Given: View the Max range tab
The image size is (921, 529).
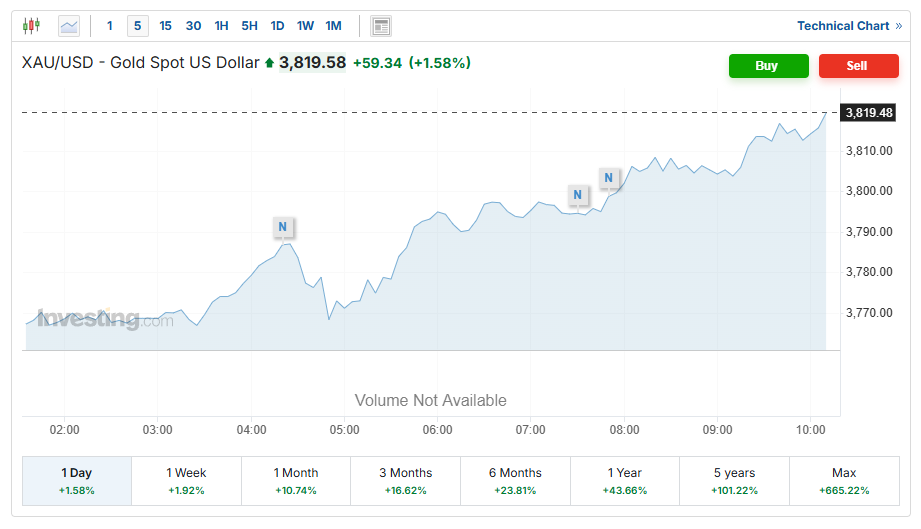Looking at the screenshot, I should (x=843, y=481).
